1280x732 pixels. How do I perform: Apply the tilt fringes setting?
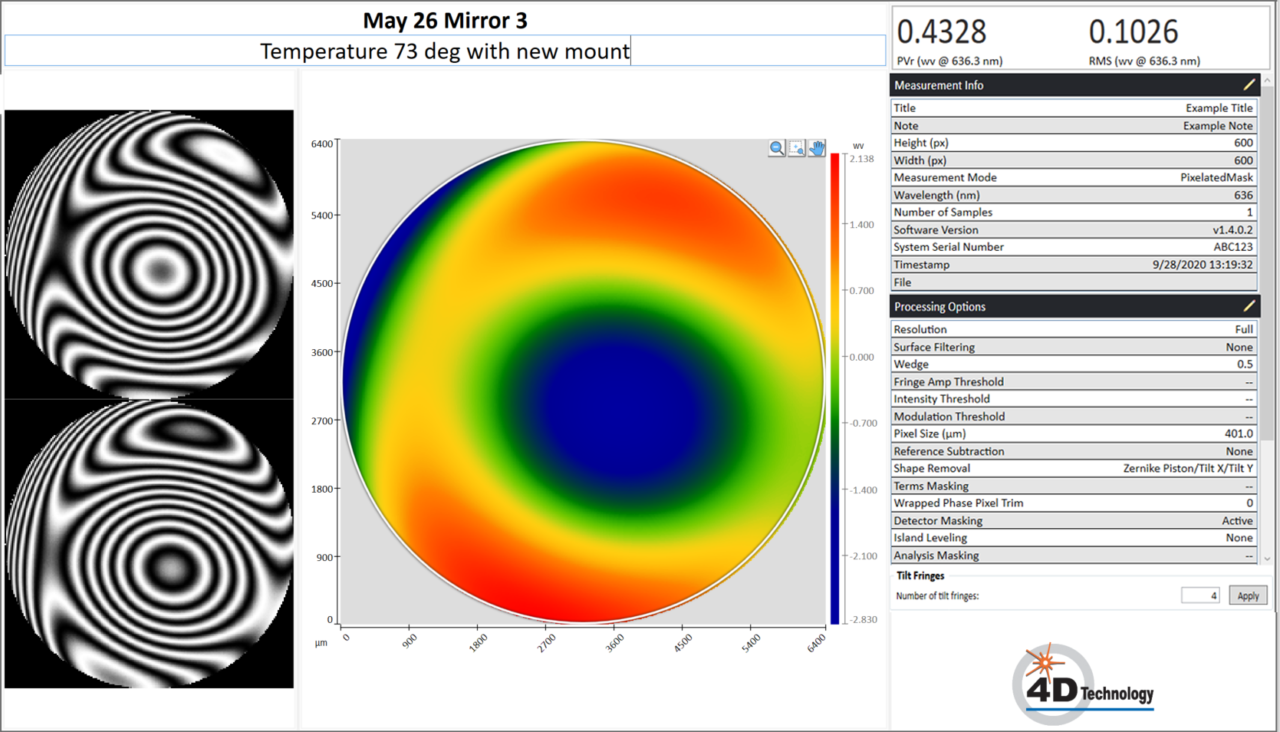pyautogui.click(x=1247, y=595)
